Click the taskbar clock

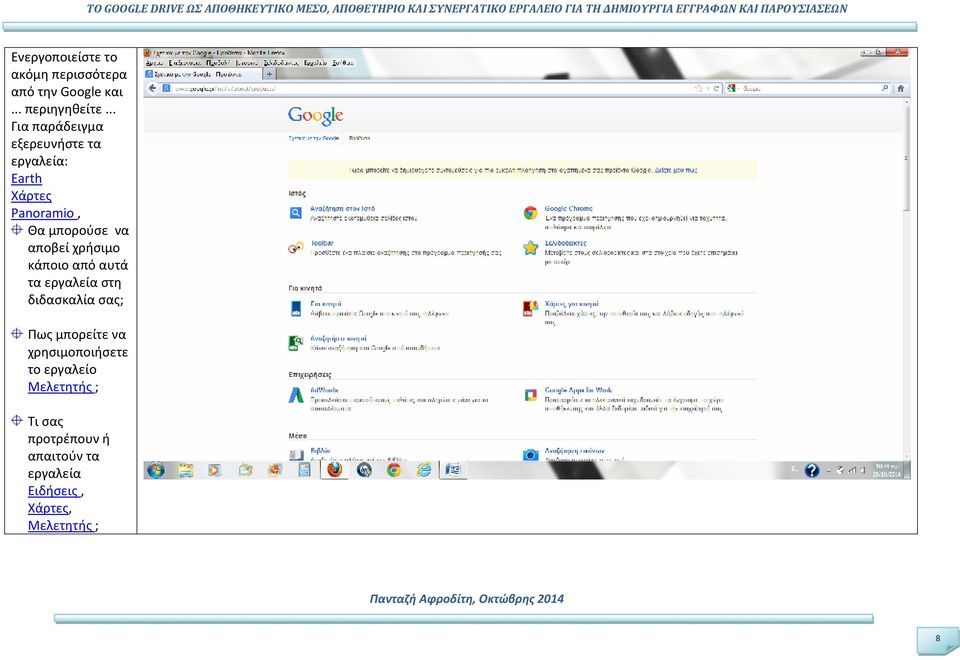pyautogui.click(x=886, y=470)
